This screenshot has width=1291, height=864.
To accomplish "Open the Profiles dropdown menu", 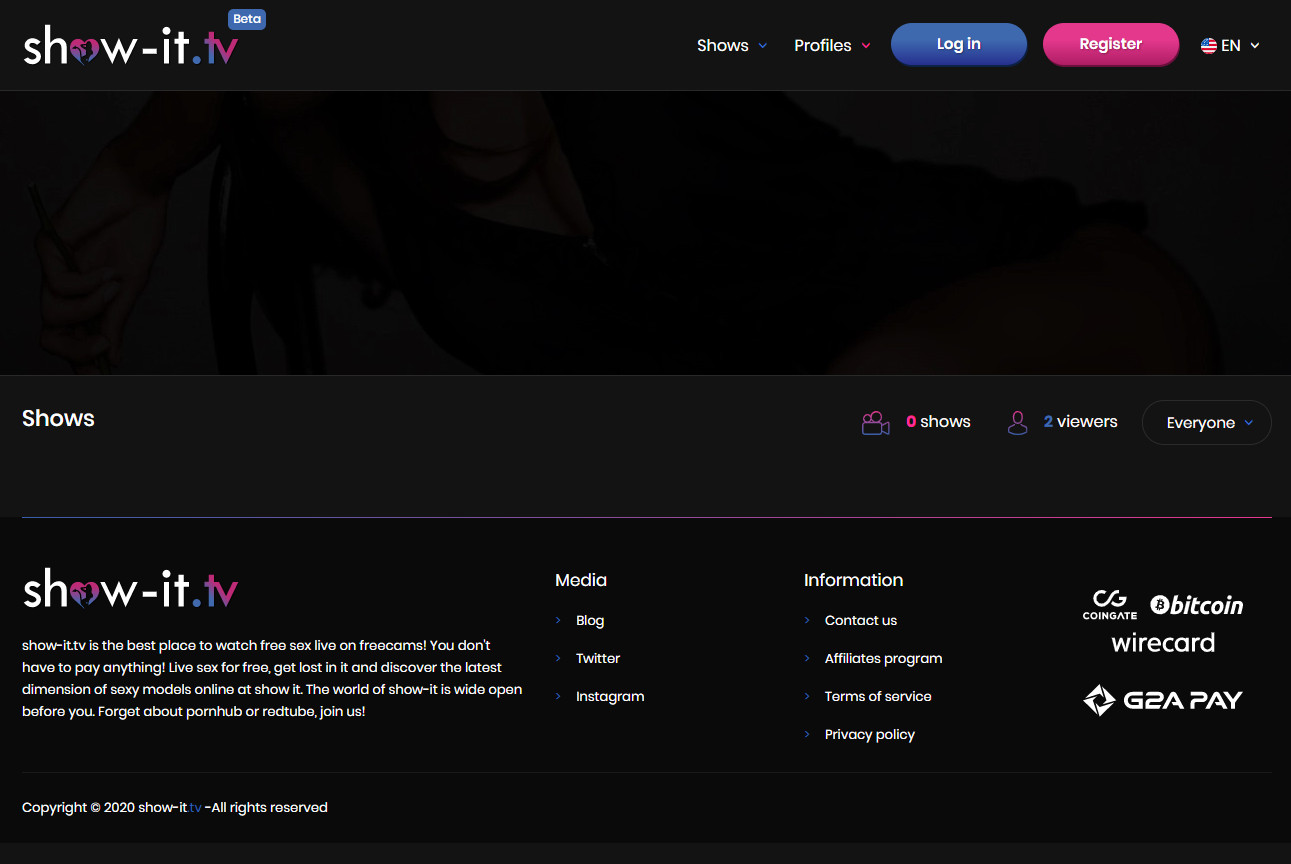I will 832,46.
